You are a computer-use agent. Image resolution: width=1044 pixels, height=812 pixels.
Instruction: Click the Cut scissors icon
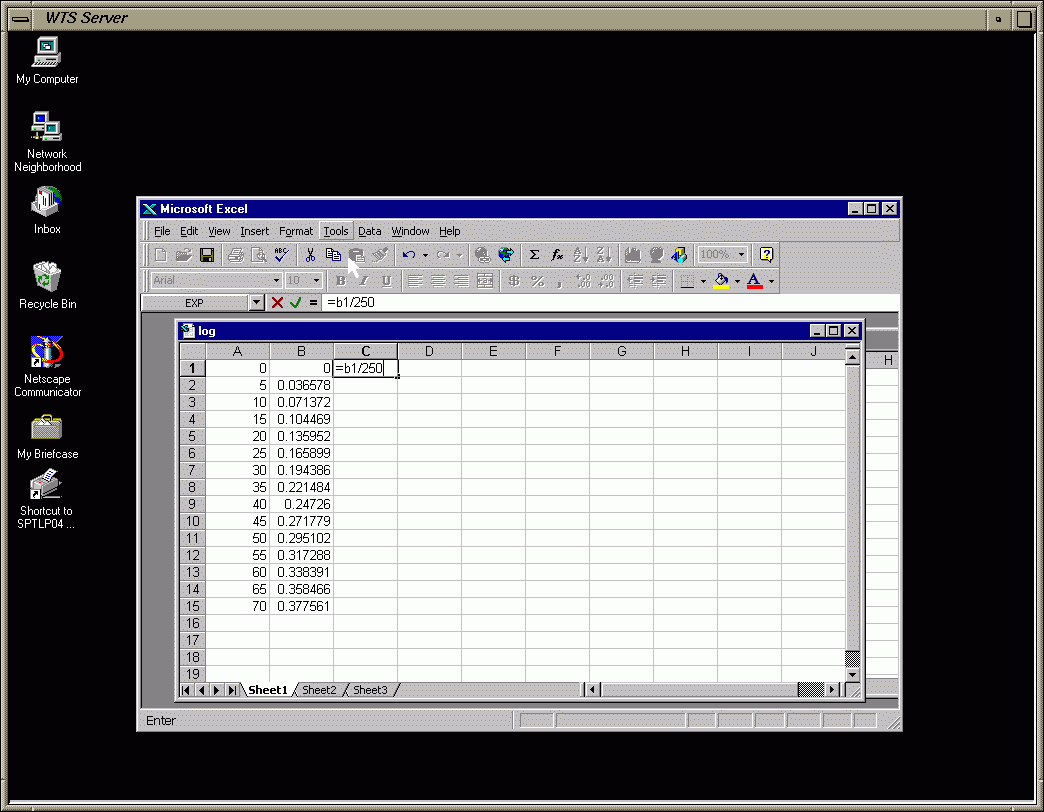[311, 255]
